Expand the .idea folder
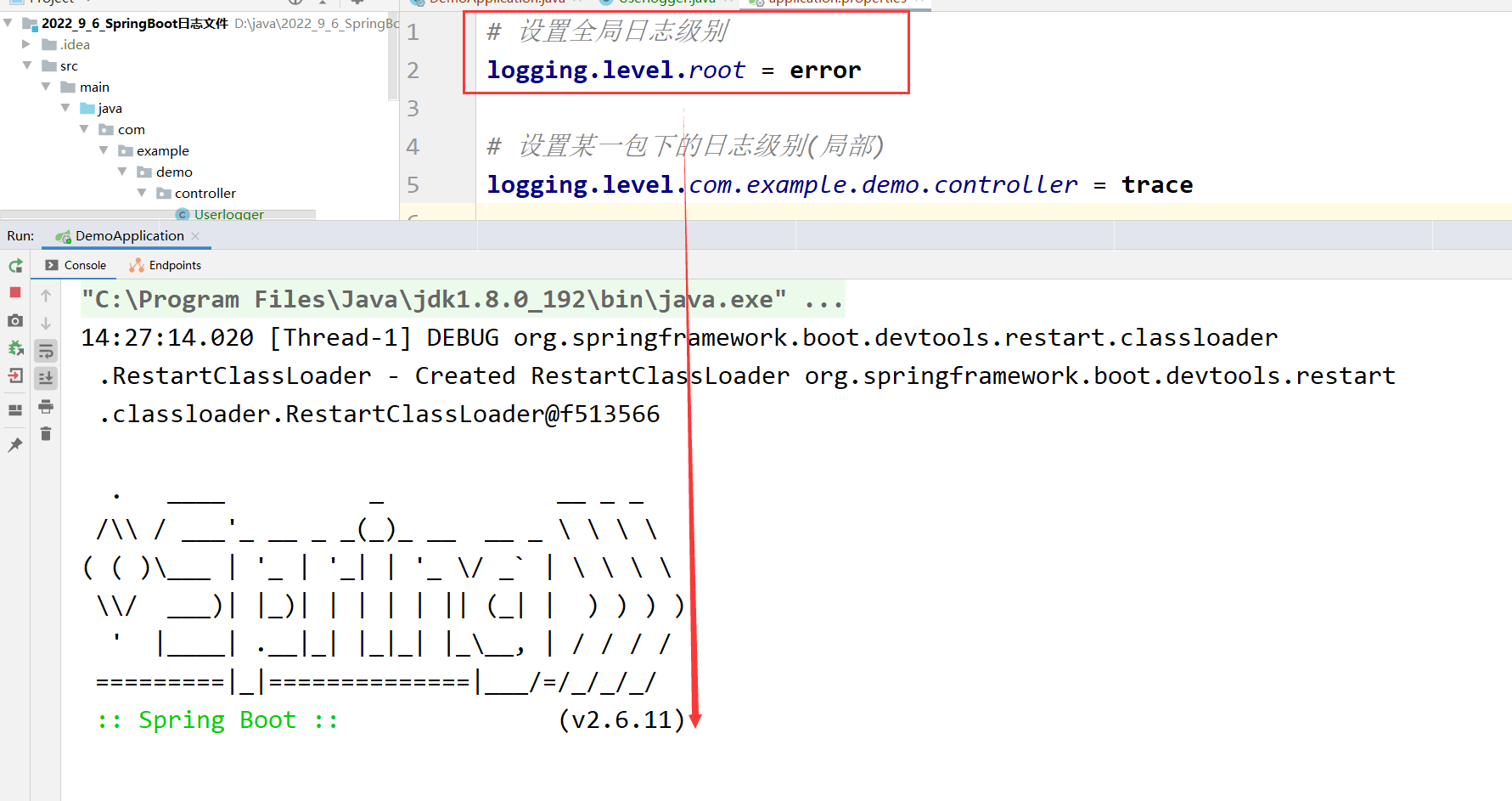 click(26, 44)
